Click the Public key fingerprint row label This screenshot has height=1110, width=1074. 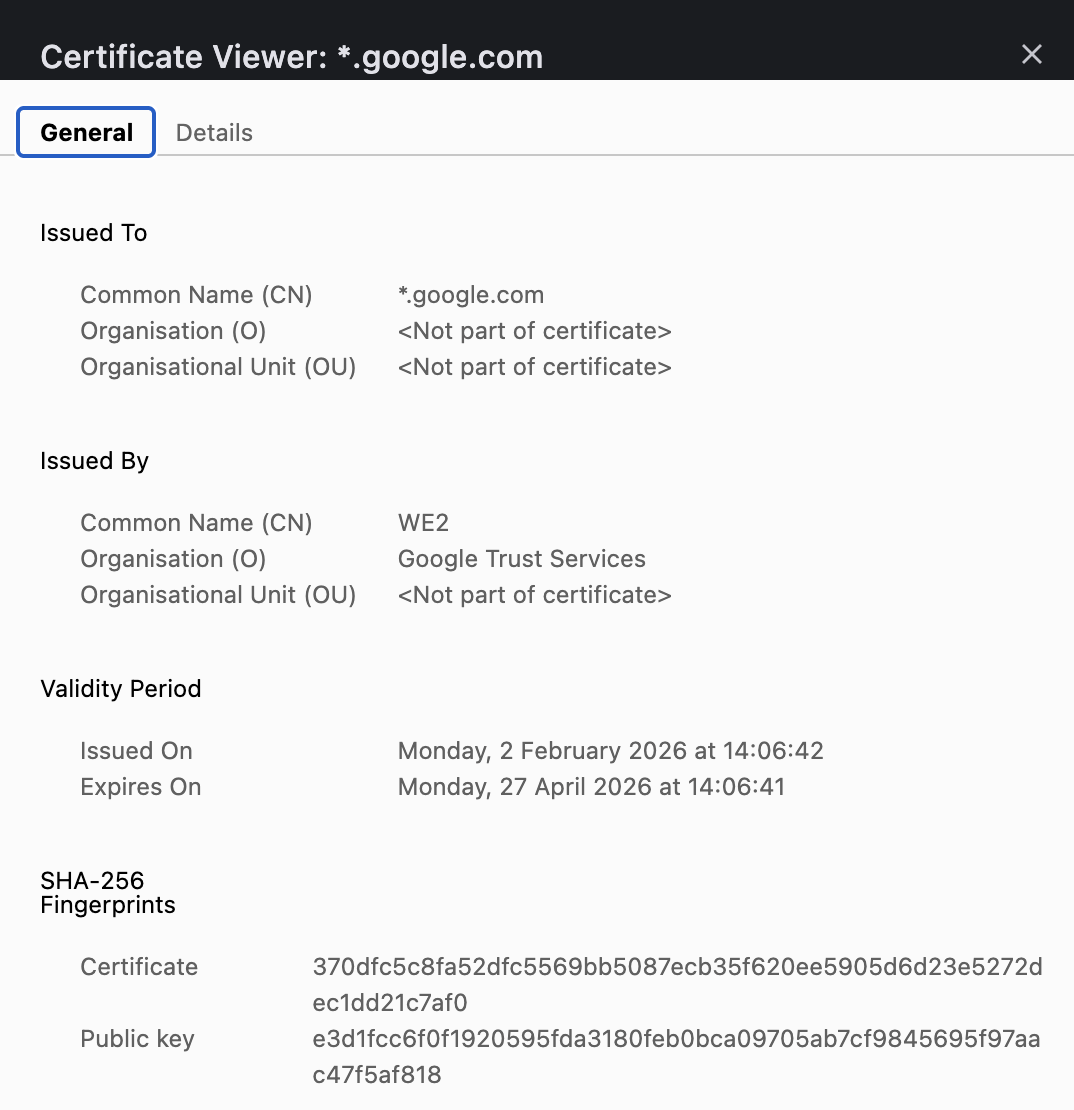pyautogui.click(x=137, y=1039)
